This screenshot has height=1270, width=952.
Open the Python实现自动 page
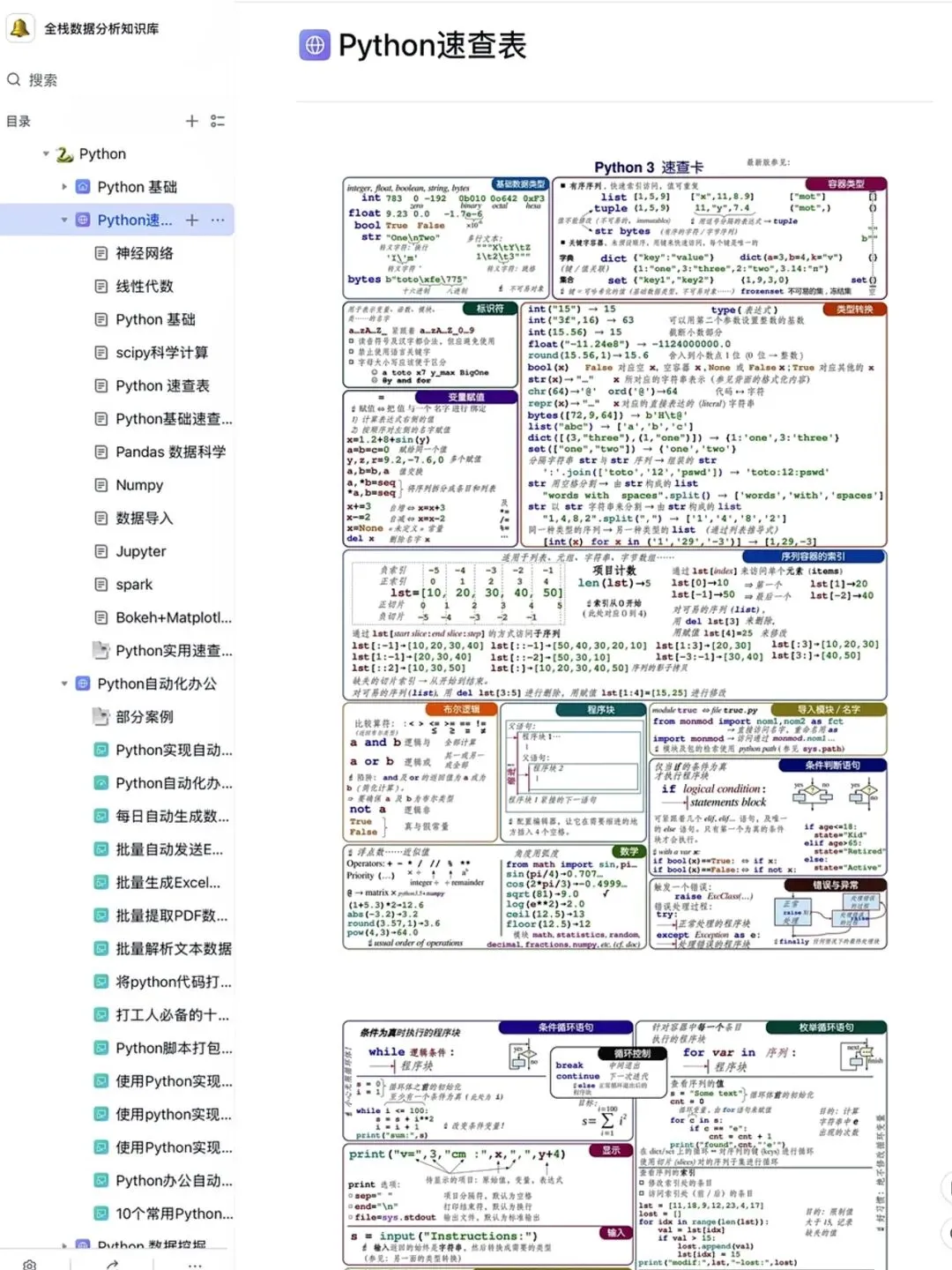pos(174,751)
